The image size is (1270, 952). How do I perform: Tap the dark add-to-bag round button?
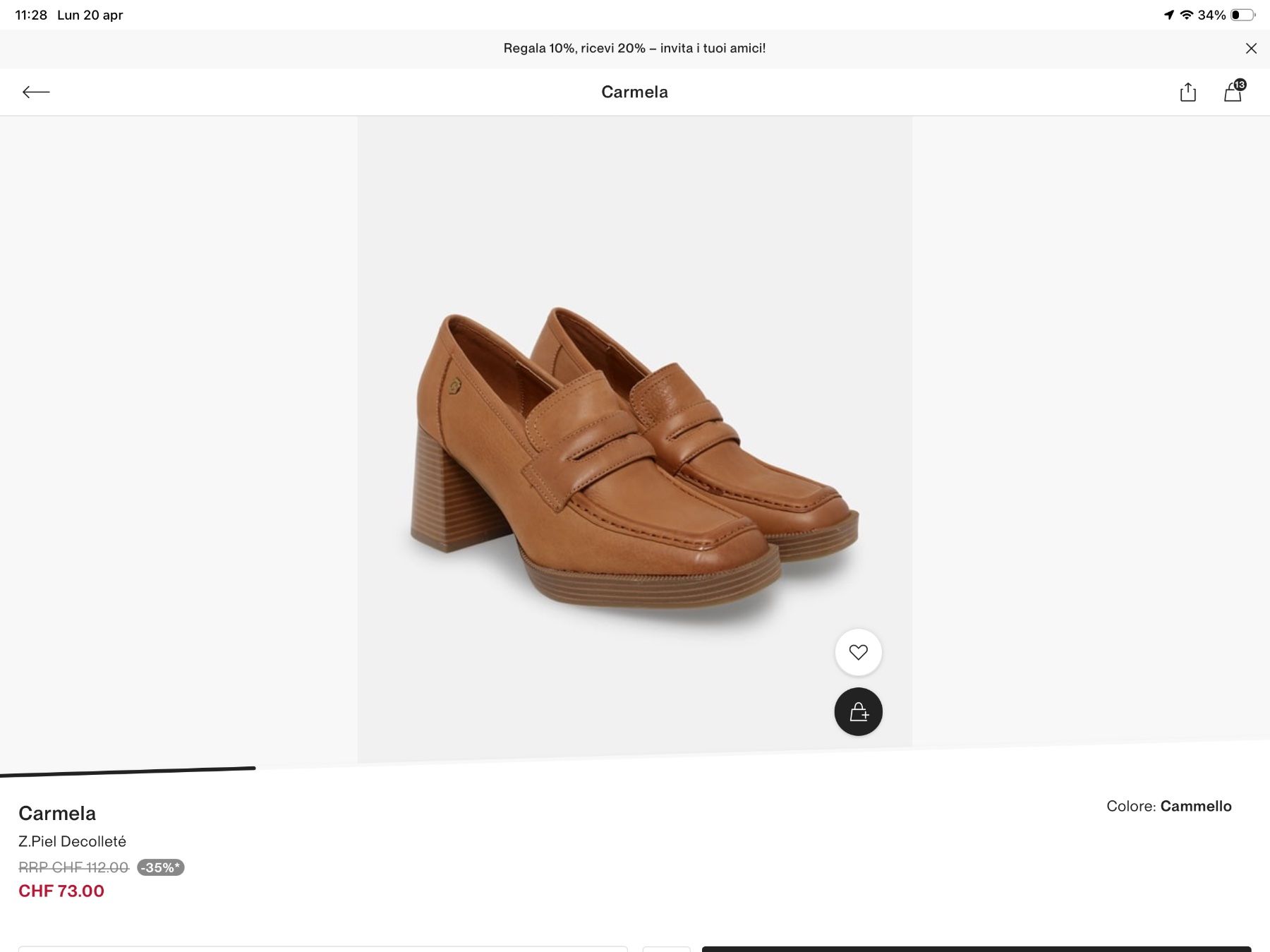coord(858,711)
